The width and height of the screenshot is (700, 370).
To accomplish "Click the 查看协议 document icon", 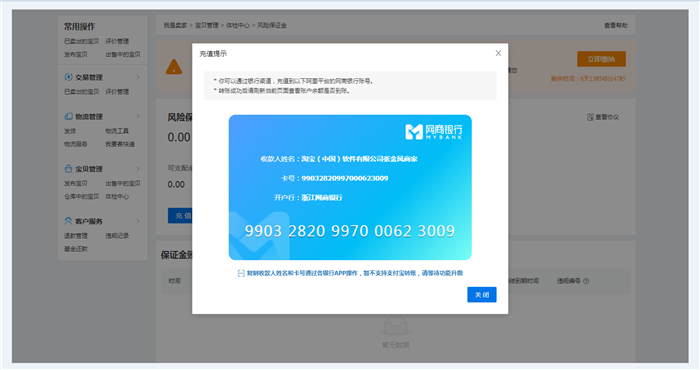I will (590, 117).
